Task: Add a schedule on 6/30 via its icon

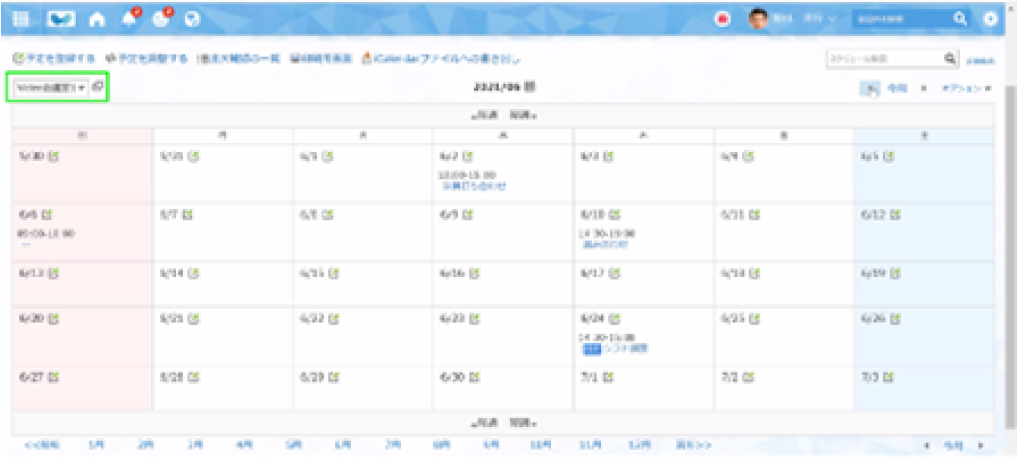Action: point(475,377)
